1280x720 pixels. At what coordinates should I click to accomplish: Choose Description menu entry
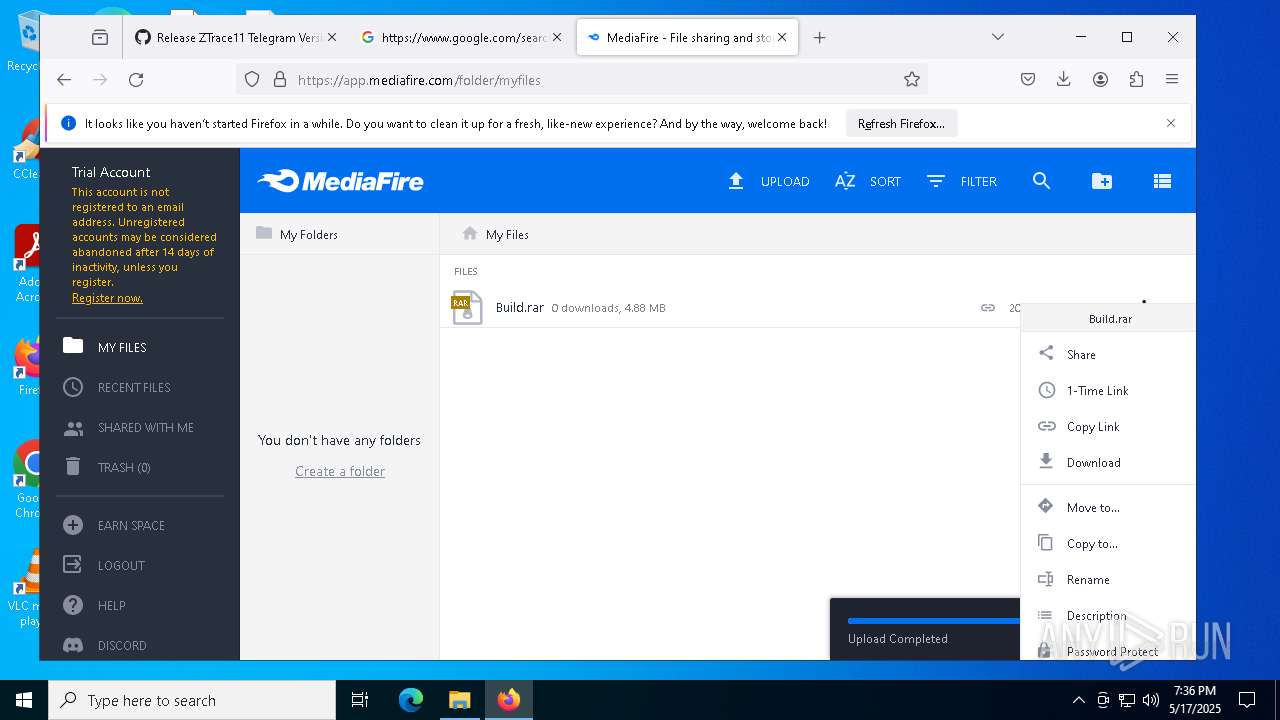1108,615
